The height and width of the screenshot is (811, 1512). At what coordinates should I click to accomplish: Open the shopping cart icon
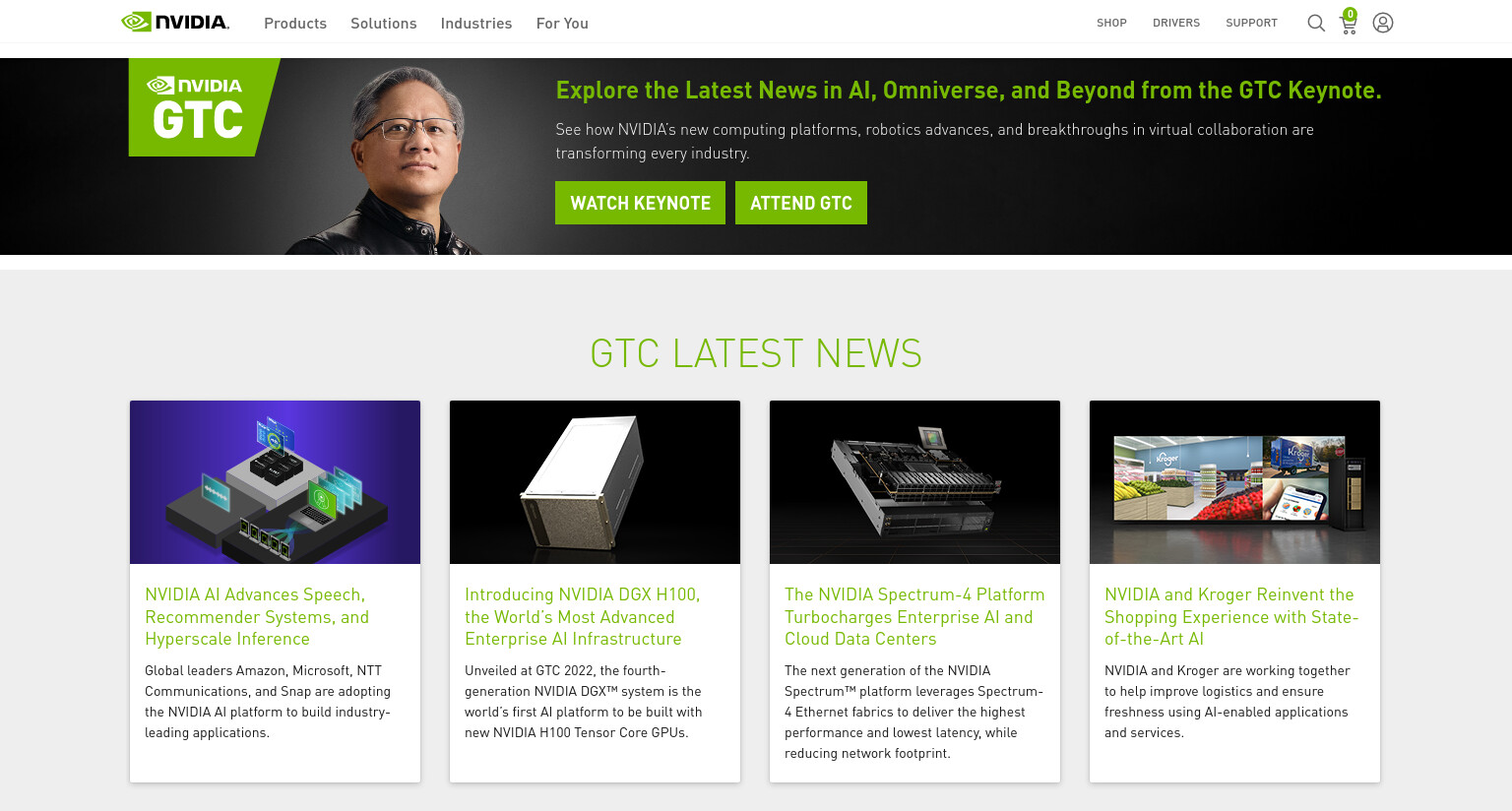tap(1349, 22)
